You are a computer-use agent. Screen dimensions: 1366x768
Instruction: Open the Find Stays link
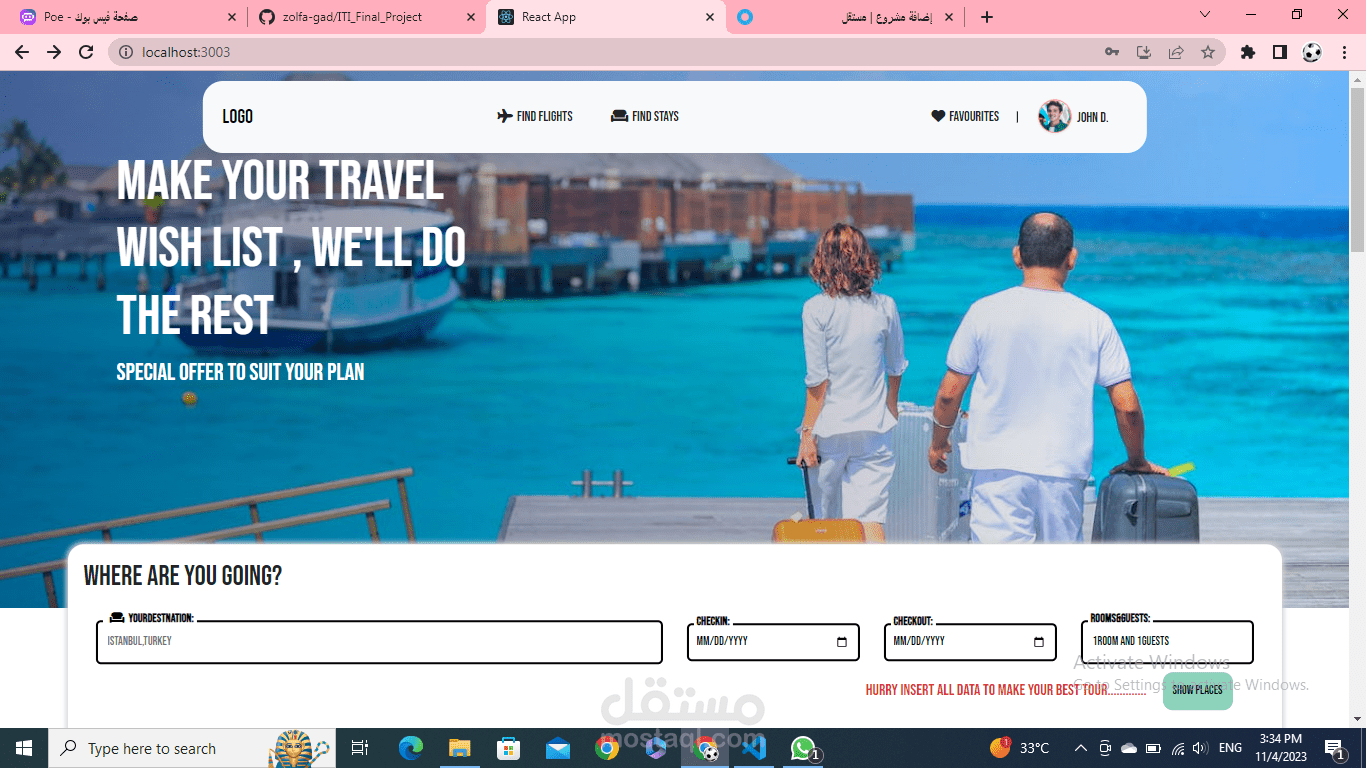coord(645,116)
